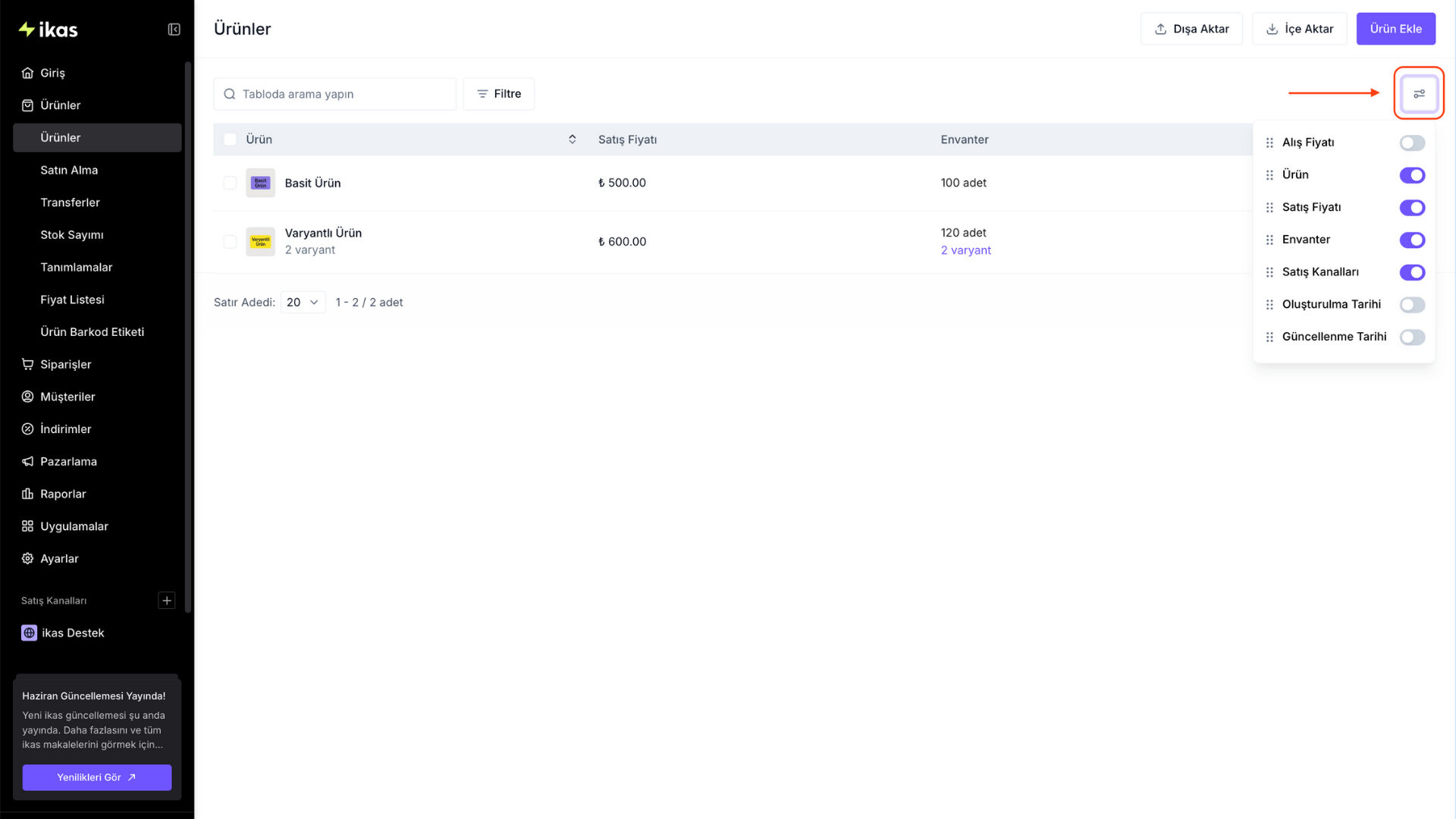This screenshot has width=1456, height=819.
Task: Click drag handle beside the Ürün column toggle
Action: coord(1269,175)
